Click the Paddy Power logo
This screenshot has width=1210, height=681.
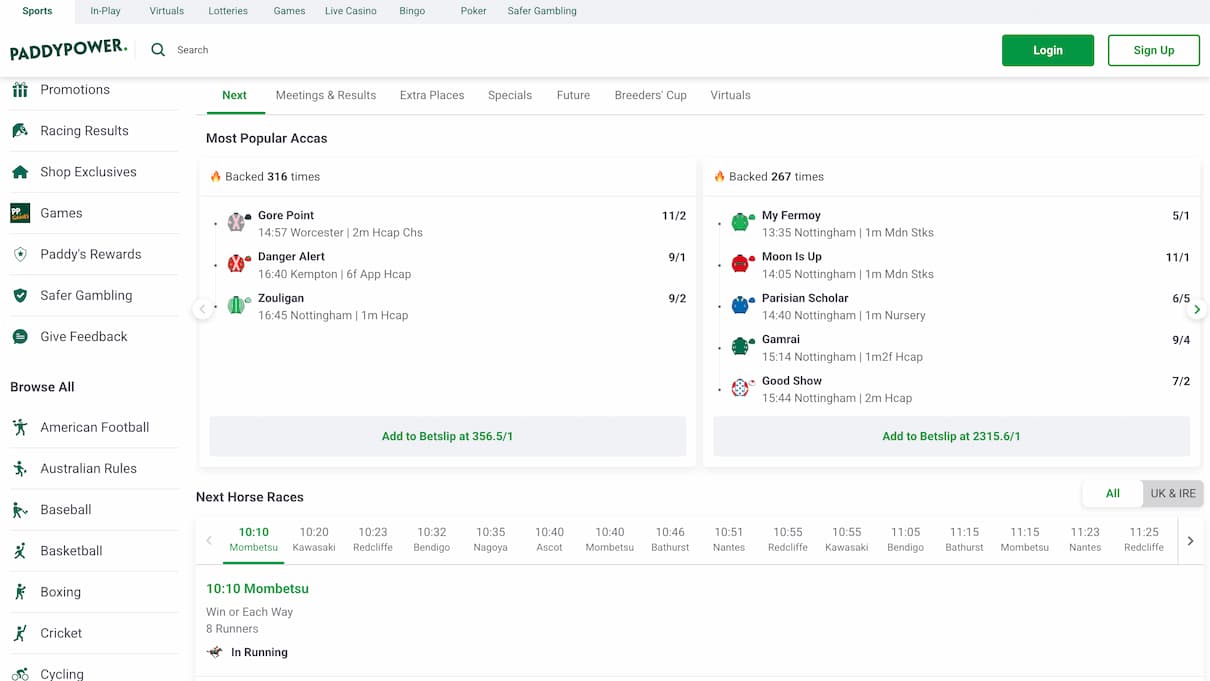[69, 50]
